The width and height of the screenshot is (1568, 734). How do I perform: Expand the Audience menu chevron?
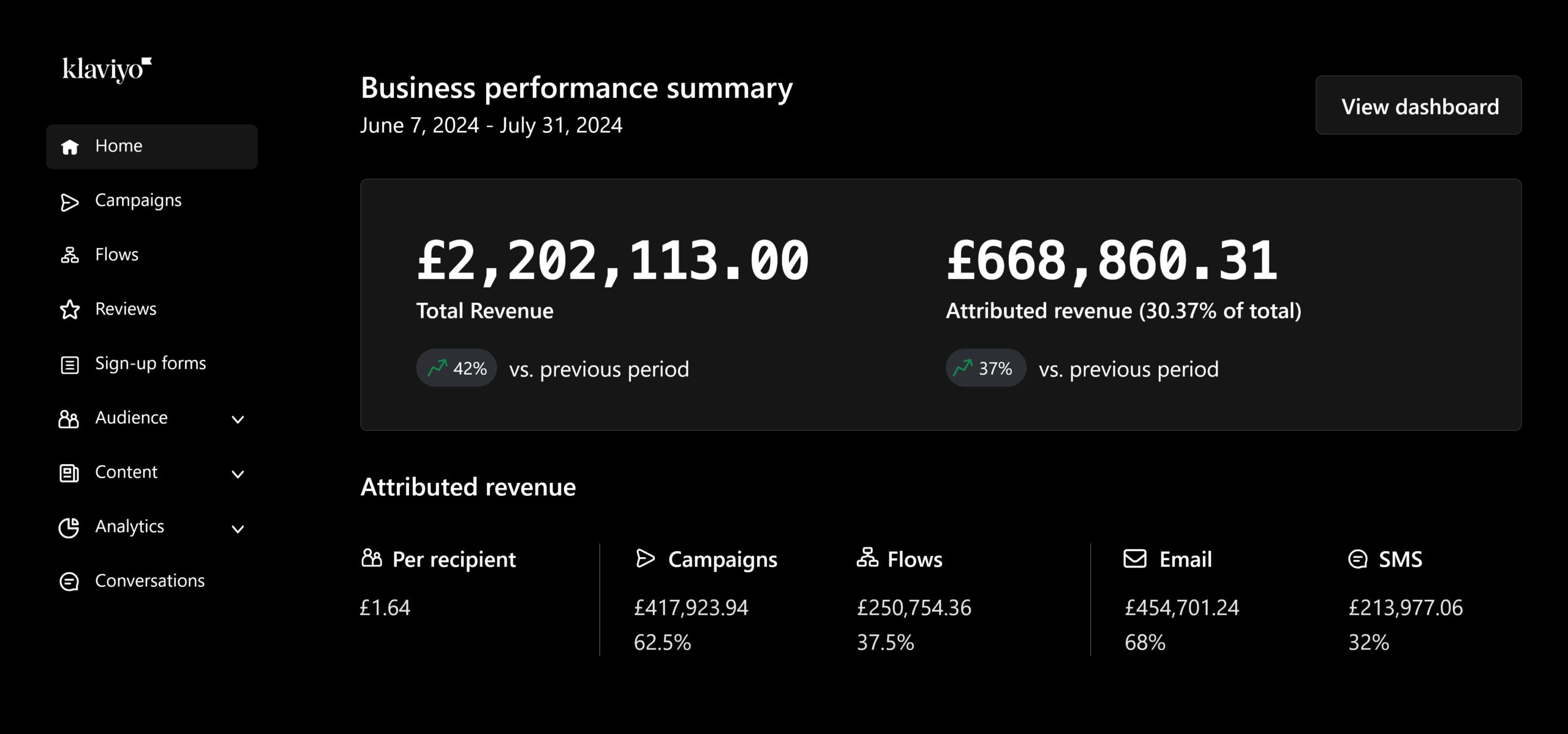(x=238, y=419)
